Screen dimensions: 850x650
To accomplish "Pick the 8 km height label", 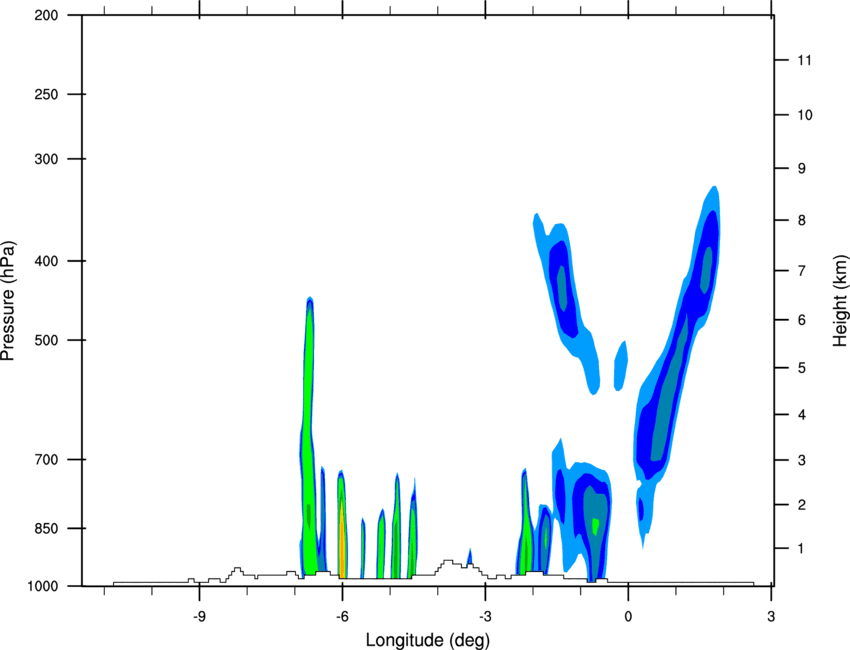I will tap(801, 220).
